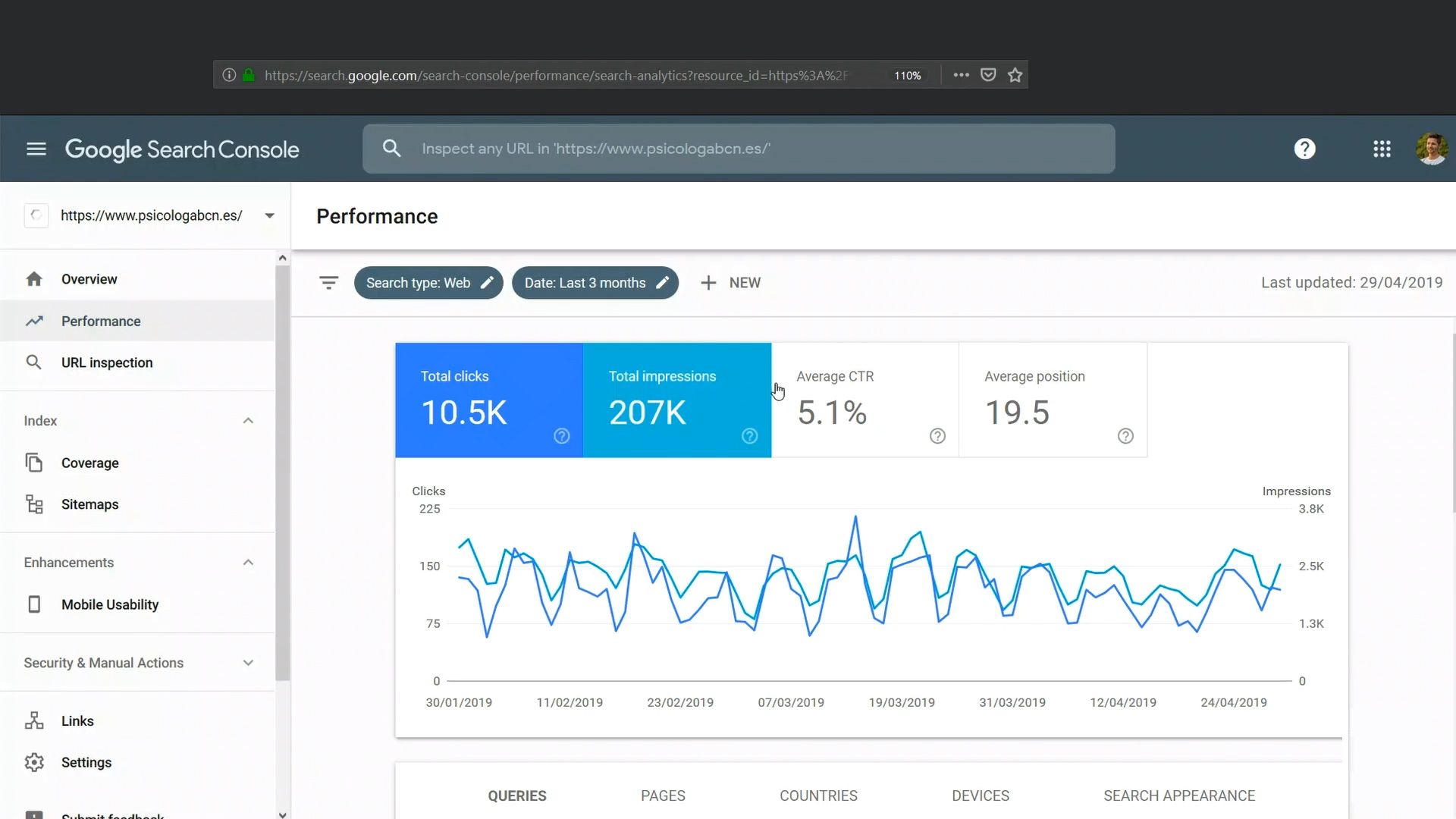Click the Mobile Usability phone icon
This screenshot has height=819, width=1456.
pos(34,604)
